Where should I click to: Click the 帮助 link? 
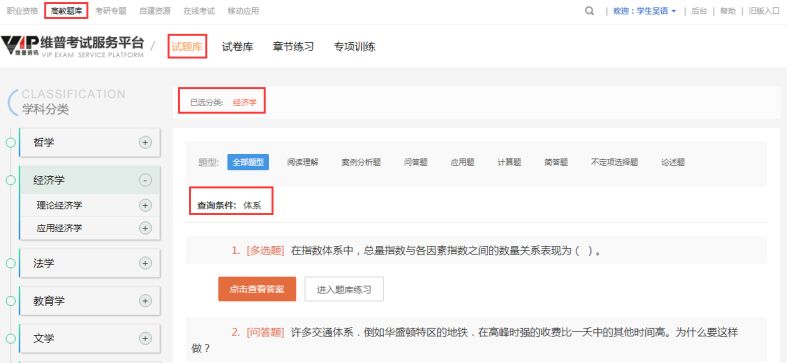(x=727, y=11)
